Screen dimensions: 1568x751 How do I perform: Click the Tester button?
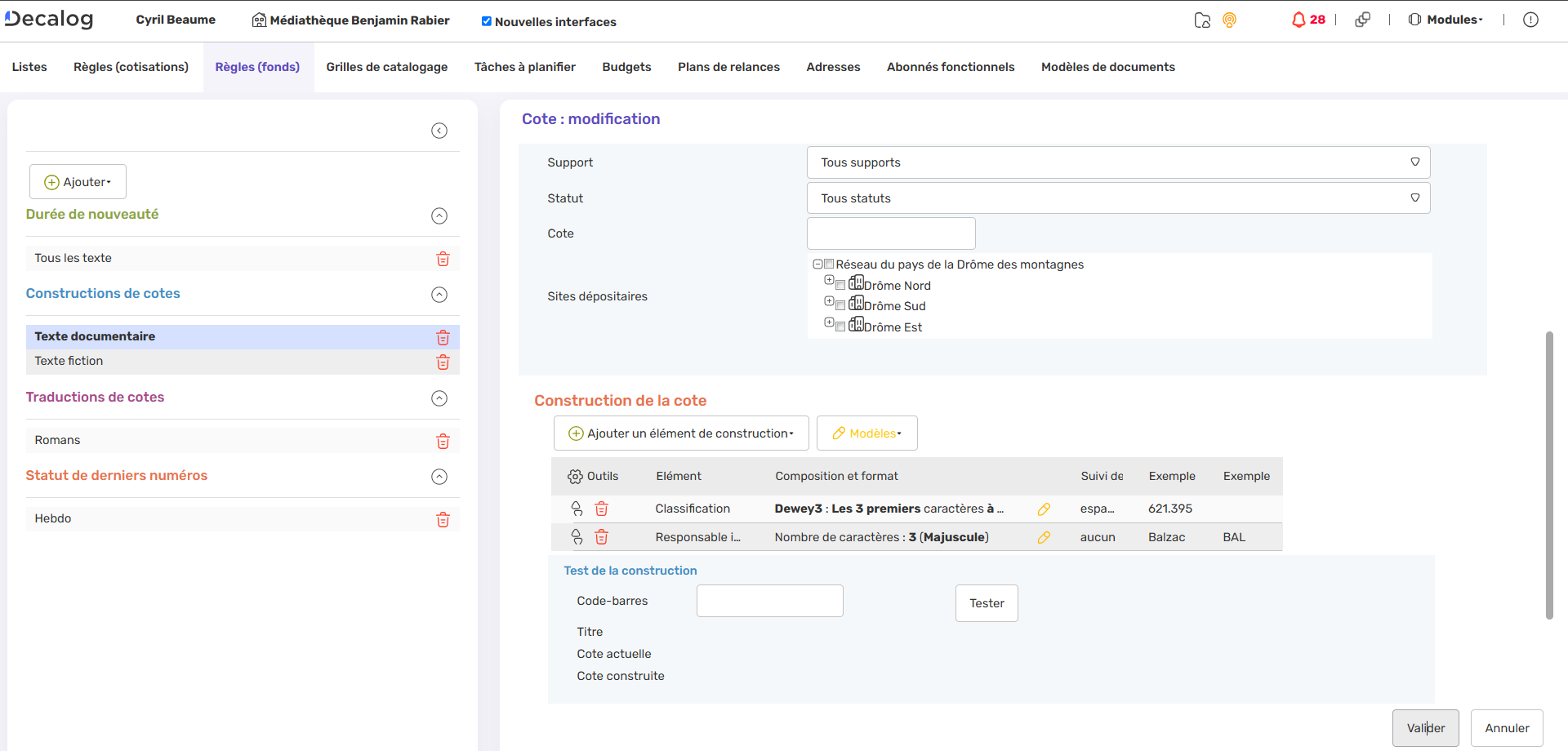coord(987,603)
